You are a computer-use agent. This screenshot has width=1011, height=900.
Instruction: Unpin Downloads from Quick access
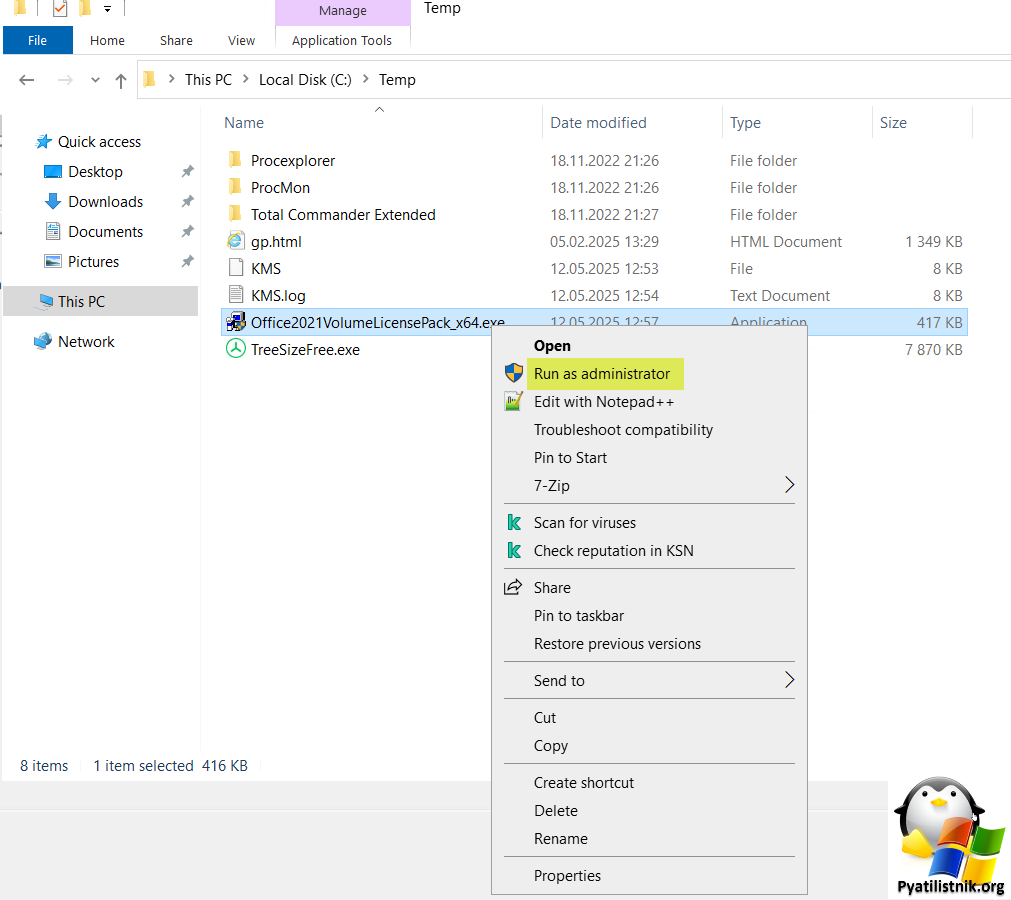point(187,201)
